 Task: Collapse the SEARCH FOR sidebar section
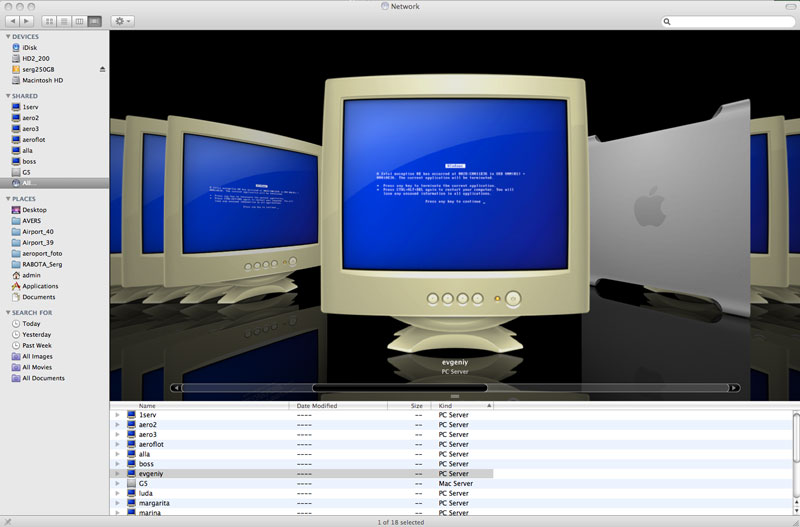tap(8, 313)
